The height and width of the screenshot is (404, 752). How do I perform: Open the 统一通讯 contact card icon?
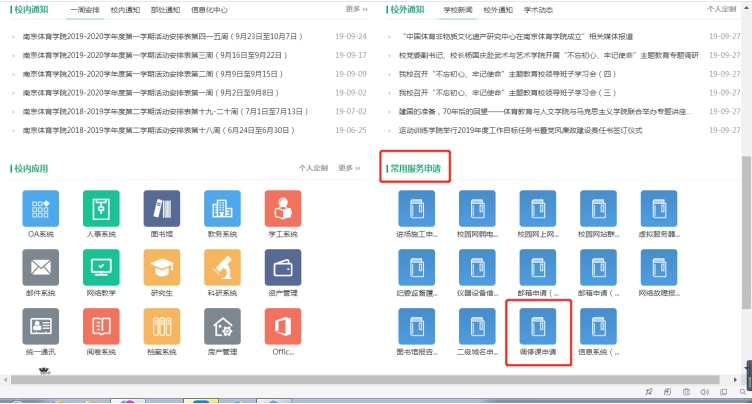[41, 326]
